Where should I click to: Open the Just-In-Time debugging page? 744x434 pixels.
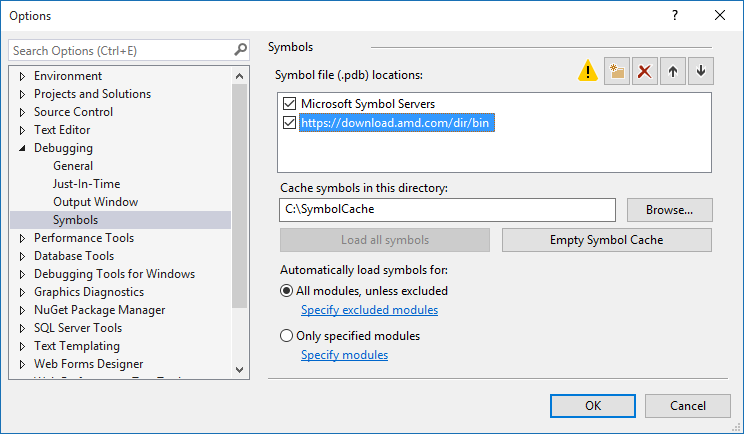87,184
